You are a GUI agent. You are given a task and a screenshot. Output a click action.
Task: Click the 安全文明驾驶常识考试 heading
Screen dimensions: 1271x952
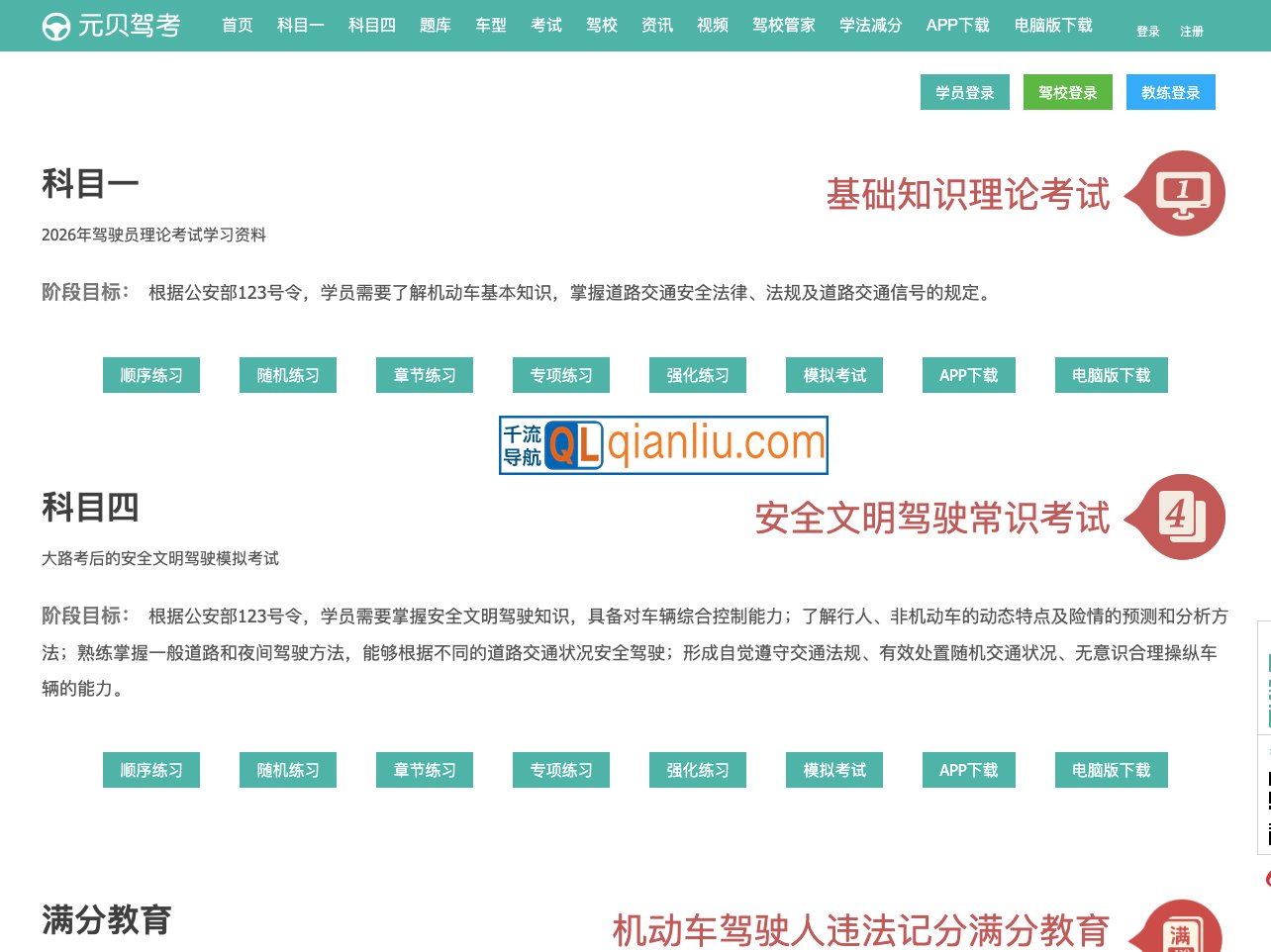click(932, 519)
